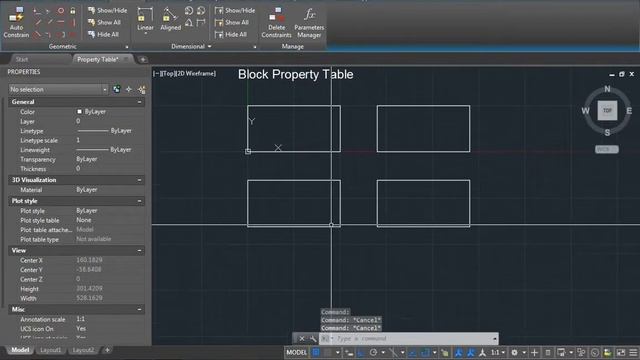Image resolution: width=640 pixels, height=360 pixels.
Task: Click geometric Hide All button
Action: [103, 35]
